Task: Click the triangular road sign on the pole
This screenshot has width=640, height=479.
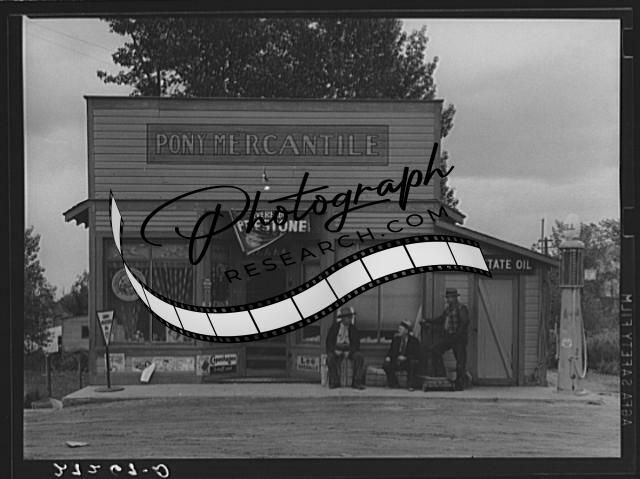Action: 105,327
